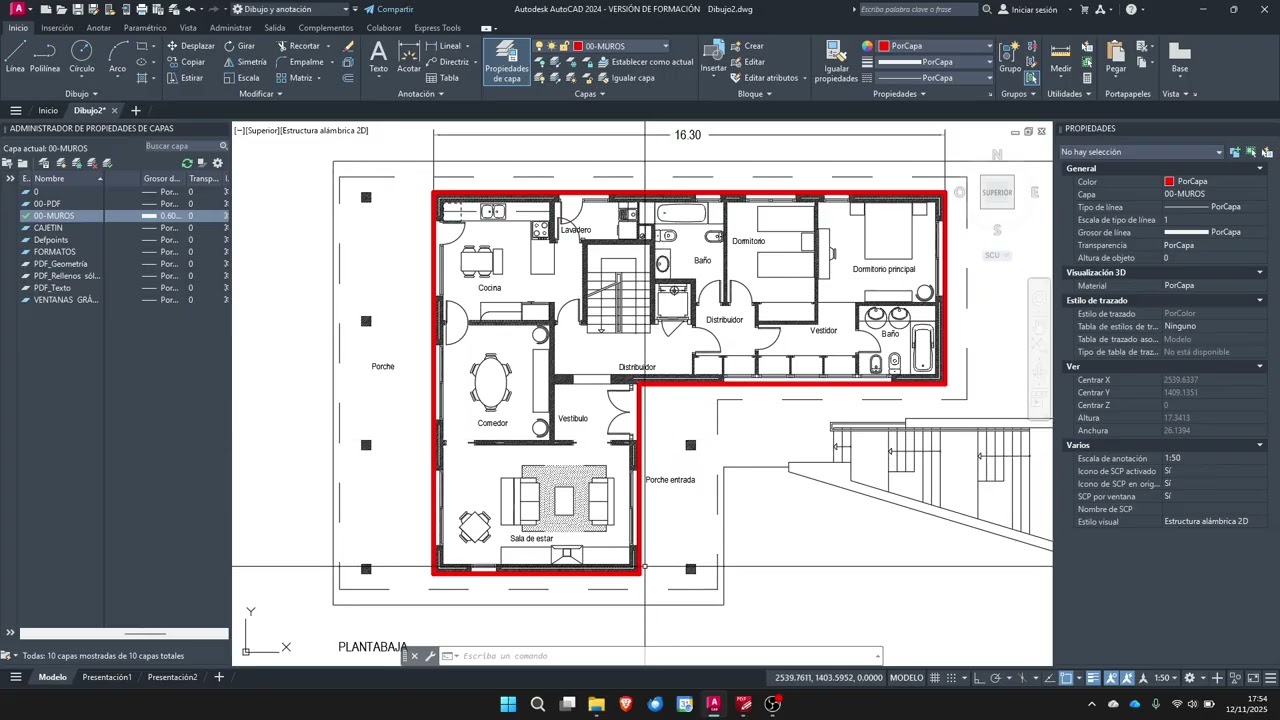Select the Arco tool
1280x720 pixels.
click(118, 57)
